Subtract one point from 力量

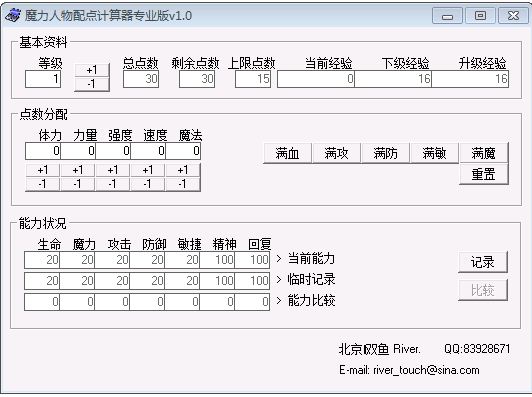pyautogui.click(x=78, y=184)
